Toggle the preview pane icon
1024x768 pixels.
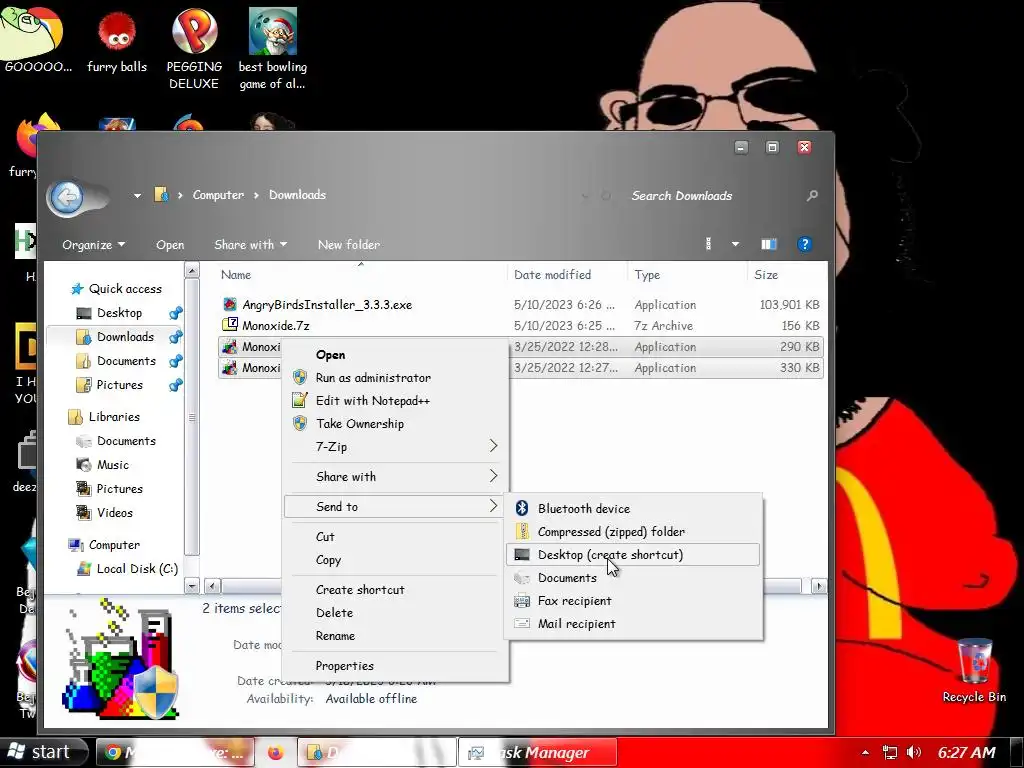coord(769,244)
